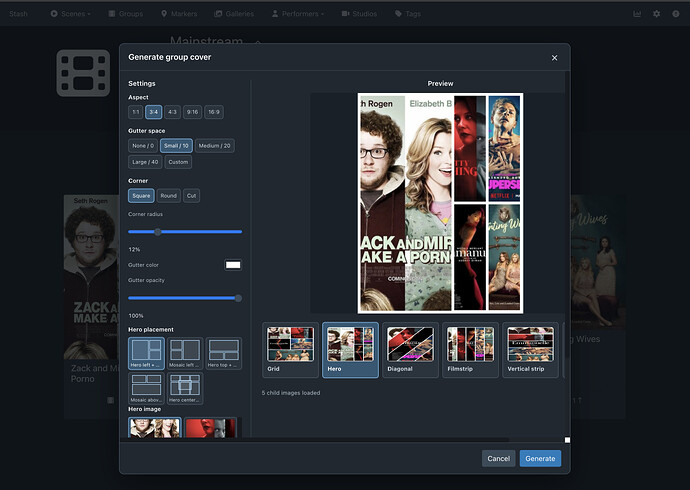Open the statistics chart icon in navbar
The height and width of the screenshot is (490, 690).
[x=637, y=14]
